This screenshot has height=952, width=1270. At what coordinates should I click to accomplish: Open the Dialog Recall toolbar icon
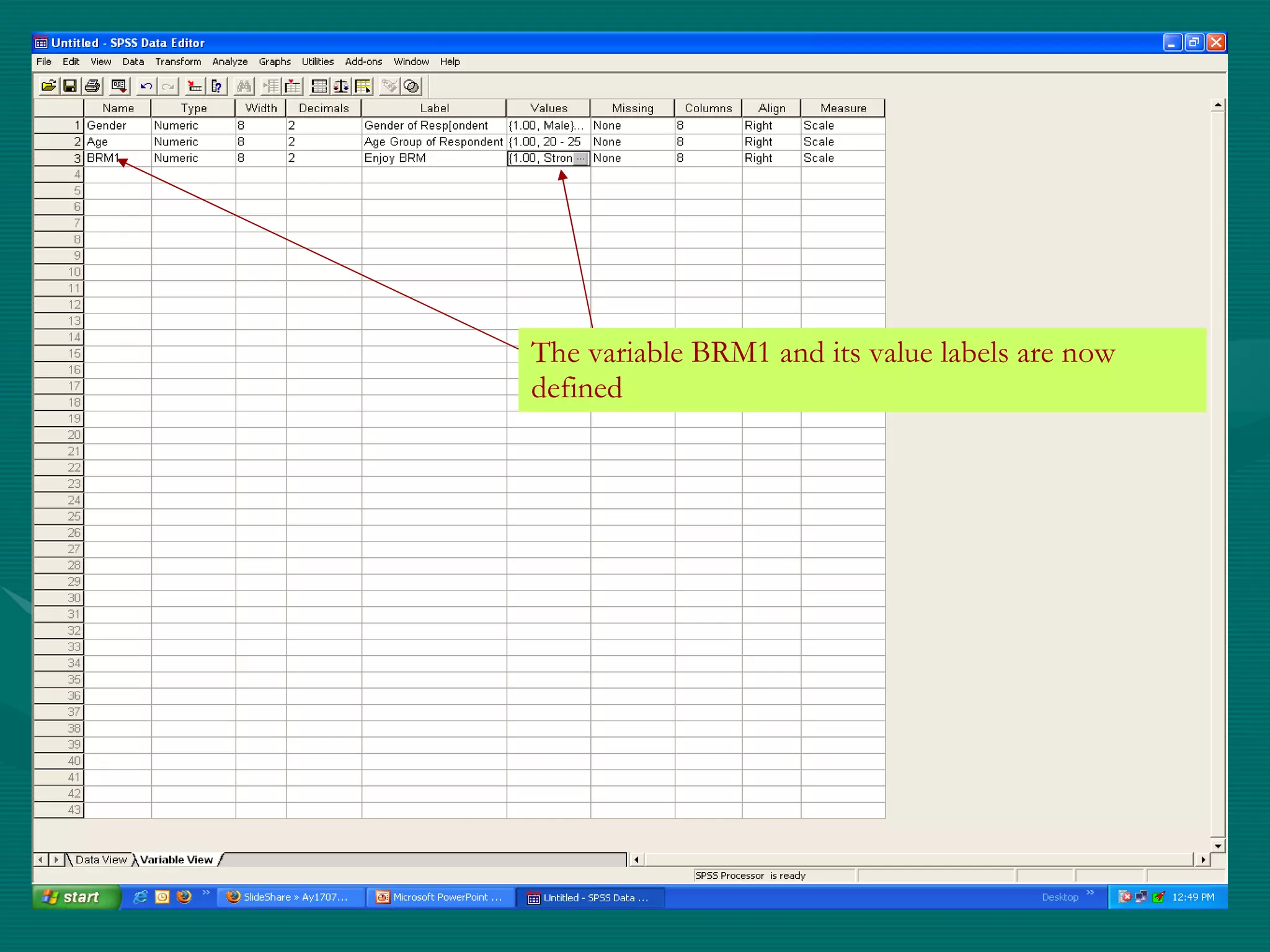click(119, 86)
